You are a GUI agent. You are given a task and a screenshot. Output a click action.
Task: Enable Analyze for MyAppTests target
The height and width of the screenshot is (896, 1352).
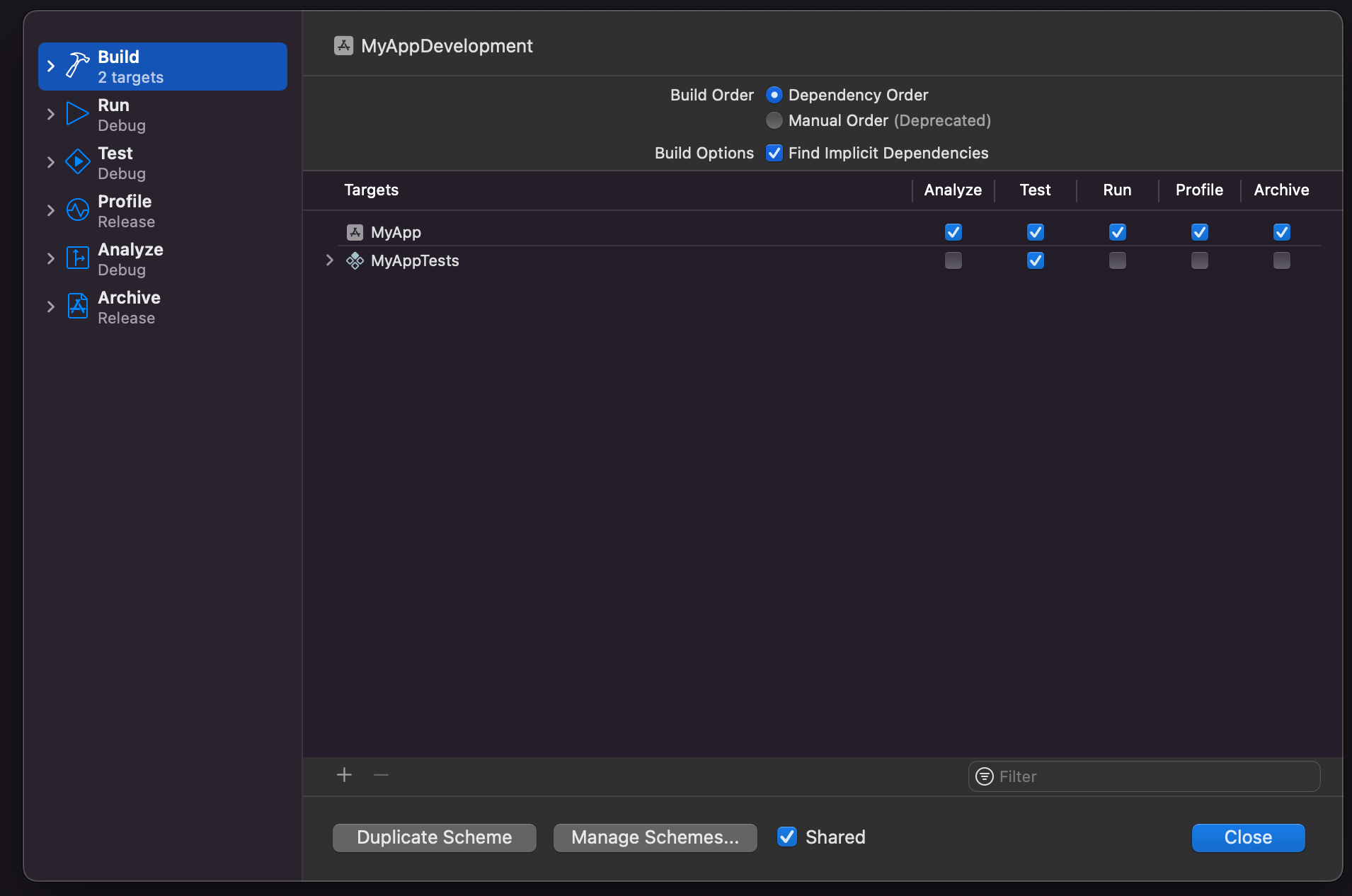click(x=953, y=260)
